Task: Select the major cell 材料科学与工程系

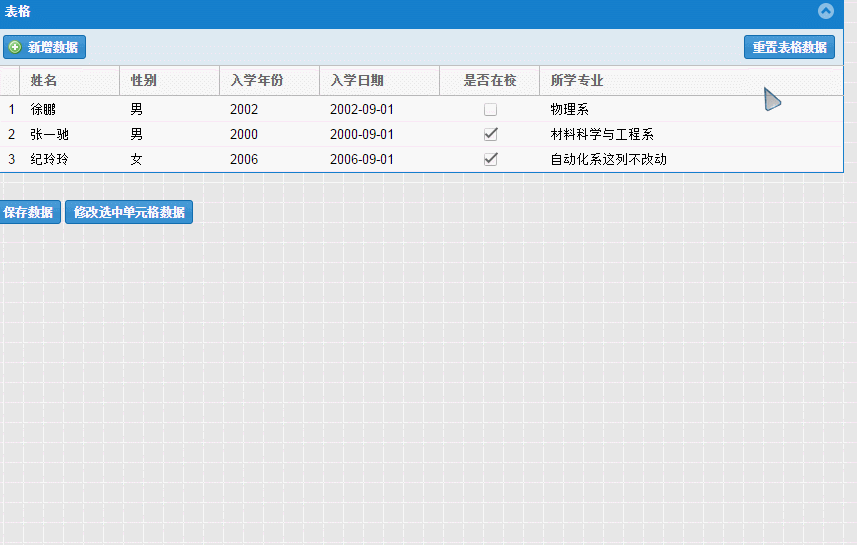Action: point(691,134)
